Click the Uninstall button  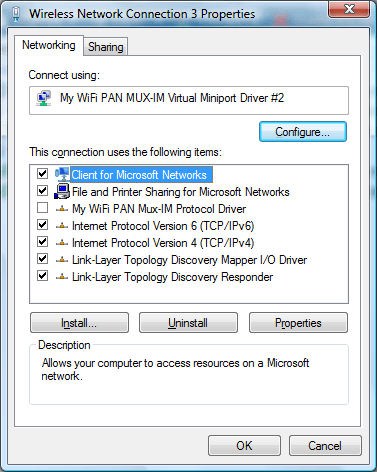[x=188, y=323]
